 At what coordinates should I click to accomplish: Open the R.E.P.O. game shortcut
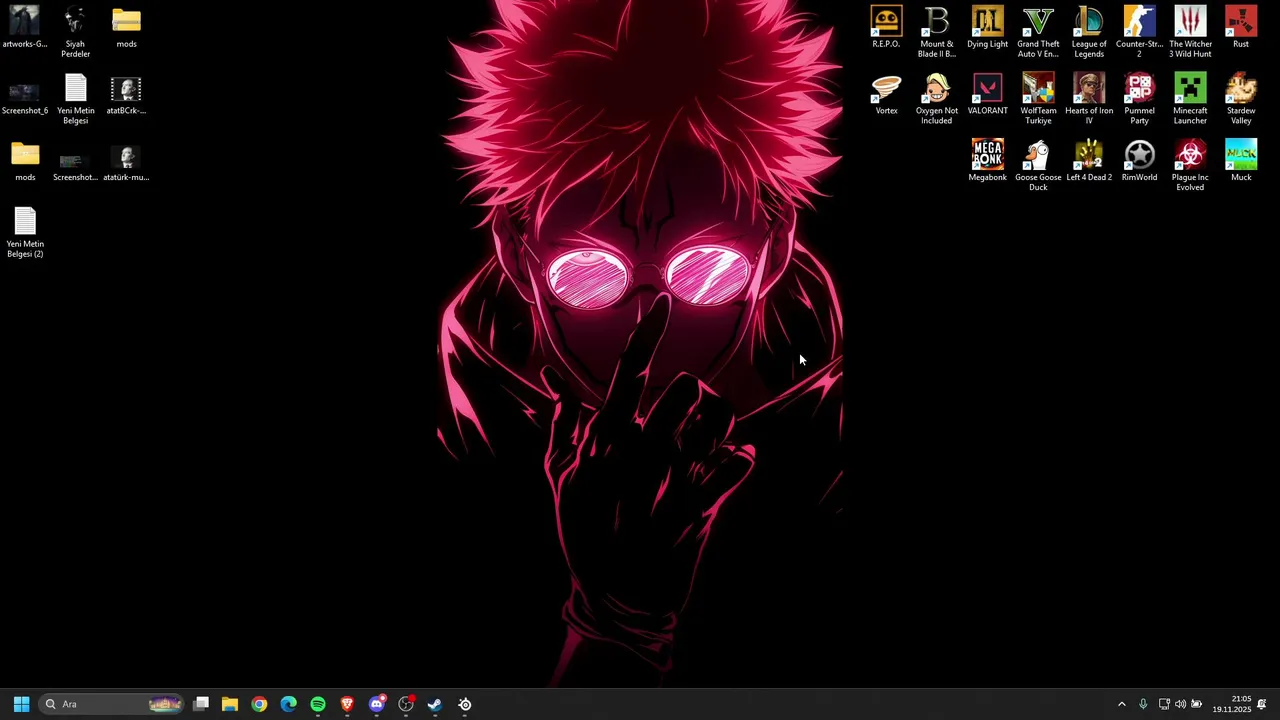coord(886,28)
